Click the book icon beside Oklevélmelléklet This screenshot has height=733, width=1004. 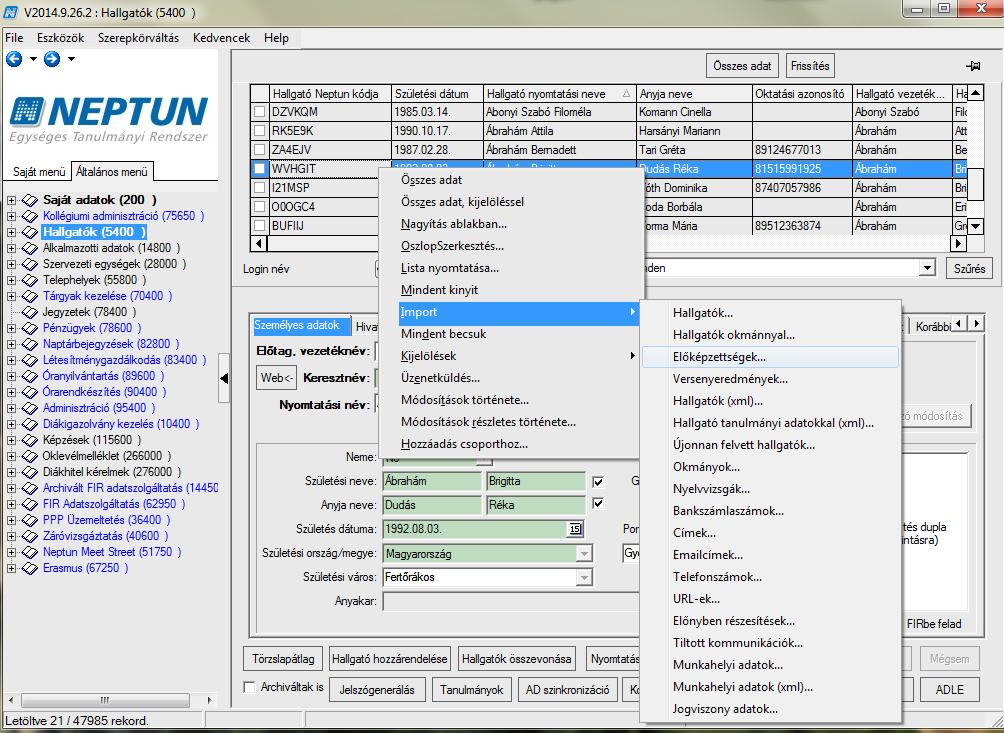click(30, 456)
